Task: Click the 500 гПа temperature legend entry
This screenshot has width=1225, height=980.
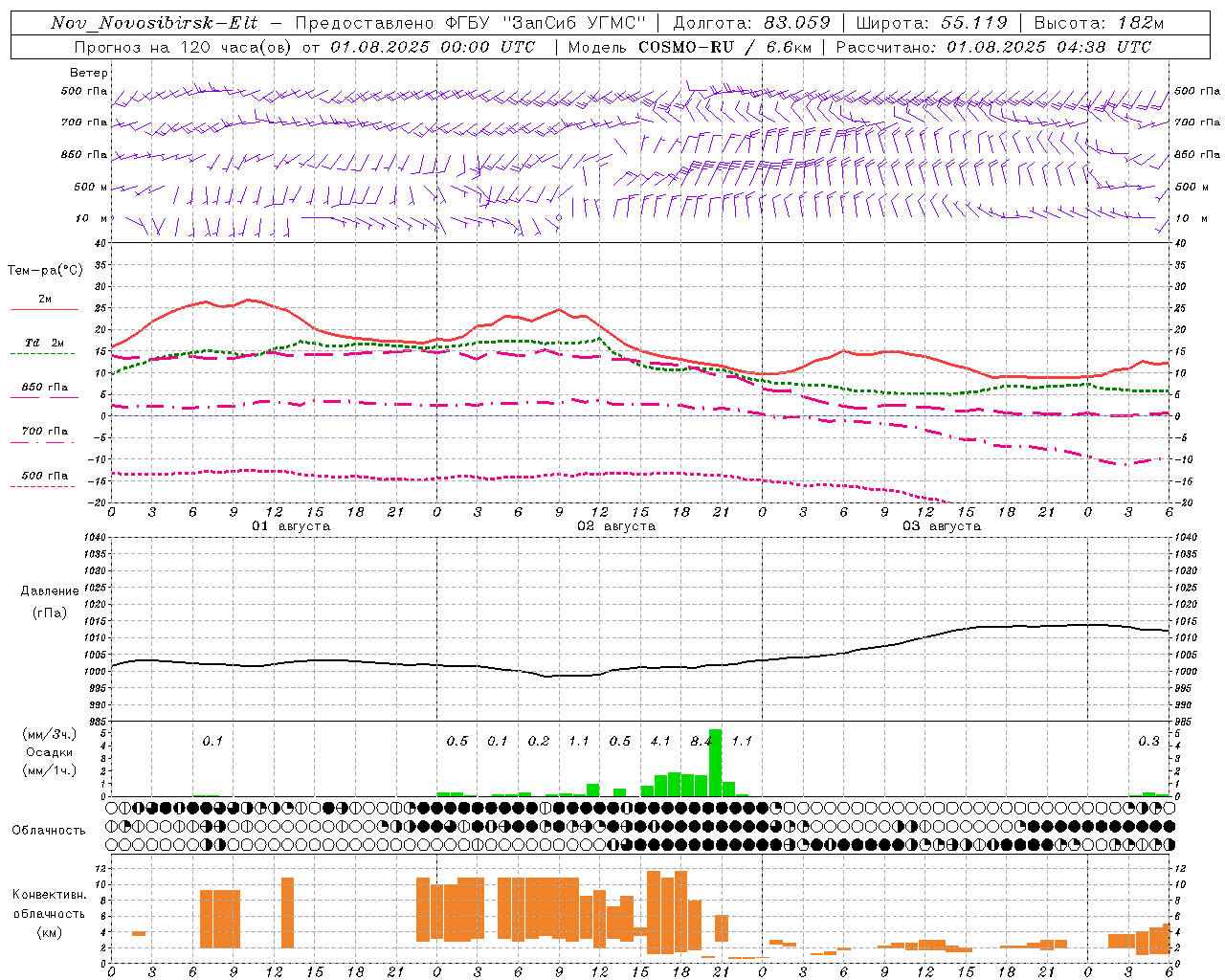Action: pyautogui.click(x=44, y=476)
